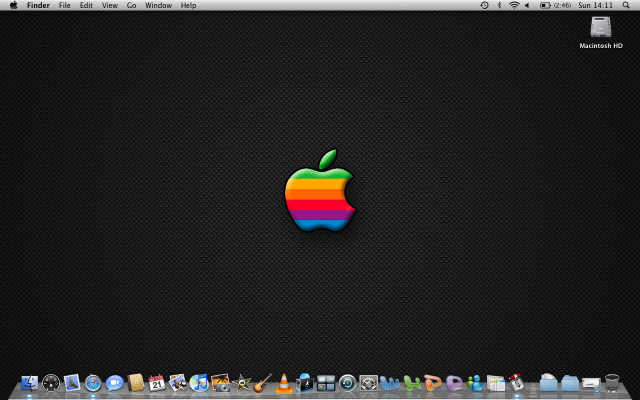Open Time Machine status menu in menu bar
640x400 pixels.
[484, 5]
